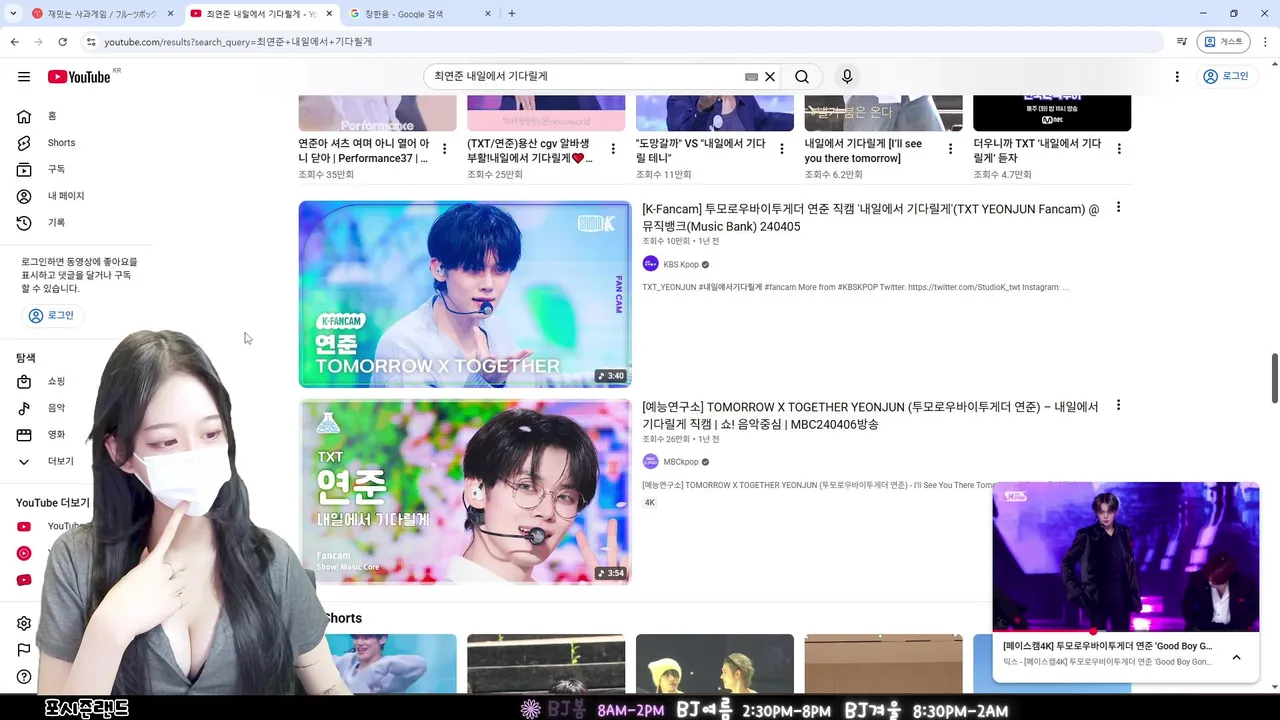Open a new browser tab
This screenshot has width=1280, height=720.
[512, 14]
